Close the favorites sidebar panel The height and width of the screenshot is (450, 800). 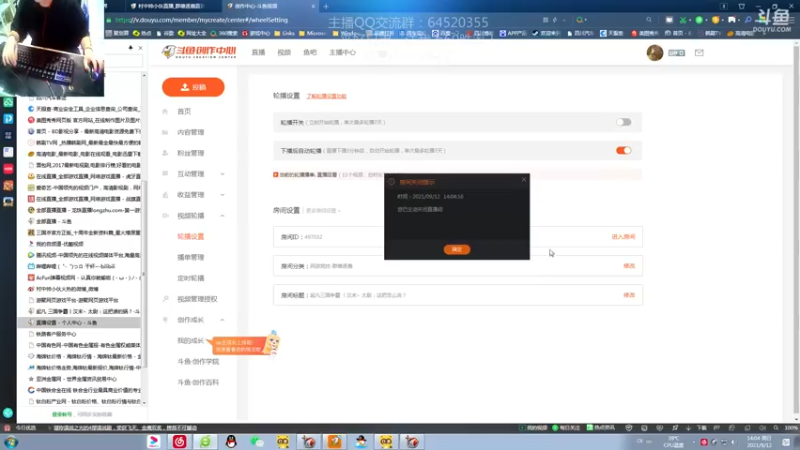coord(140,48)
